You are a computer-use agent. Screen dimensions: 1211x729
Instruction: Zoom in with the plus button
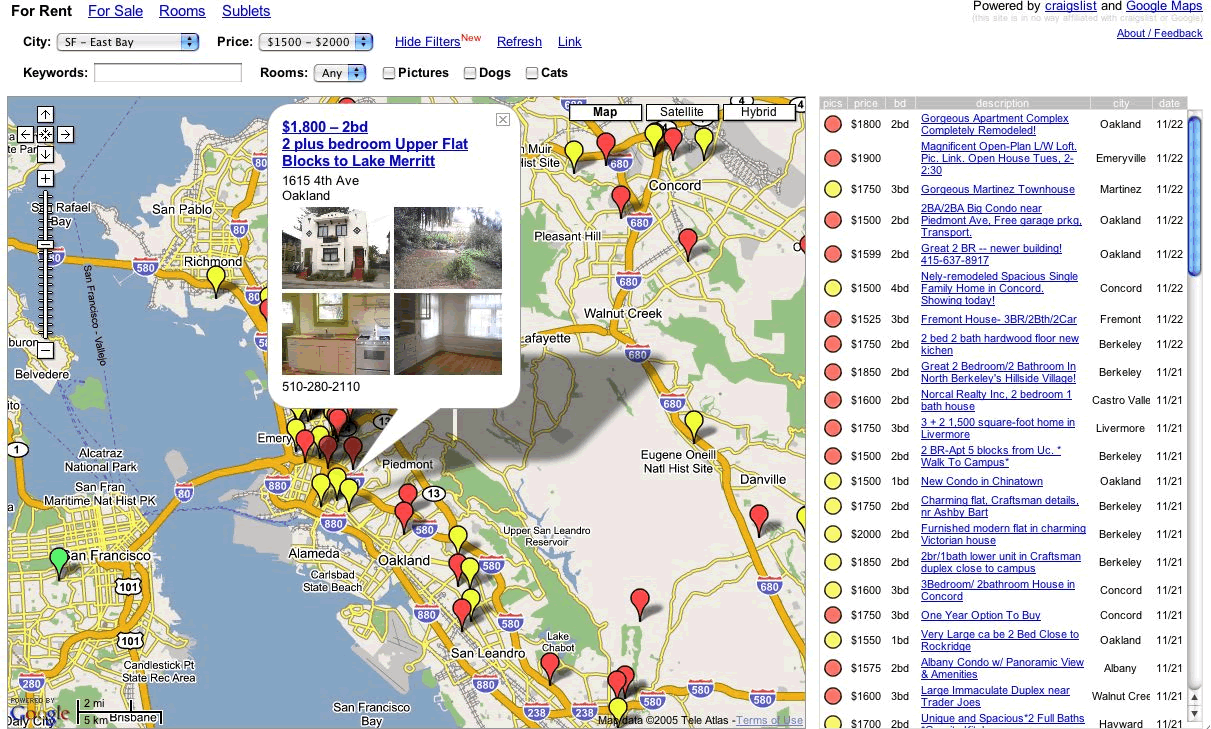(x=45, y=179)
